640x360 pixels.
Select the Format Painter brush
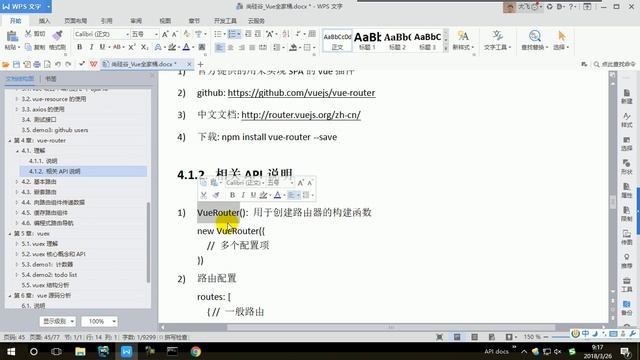58,36
